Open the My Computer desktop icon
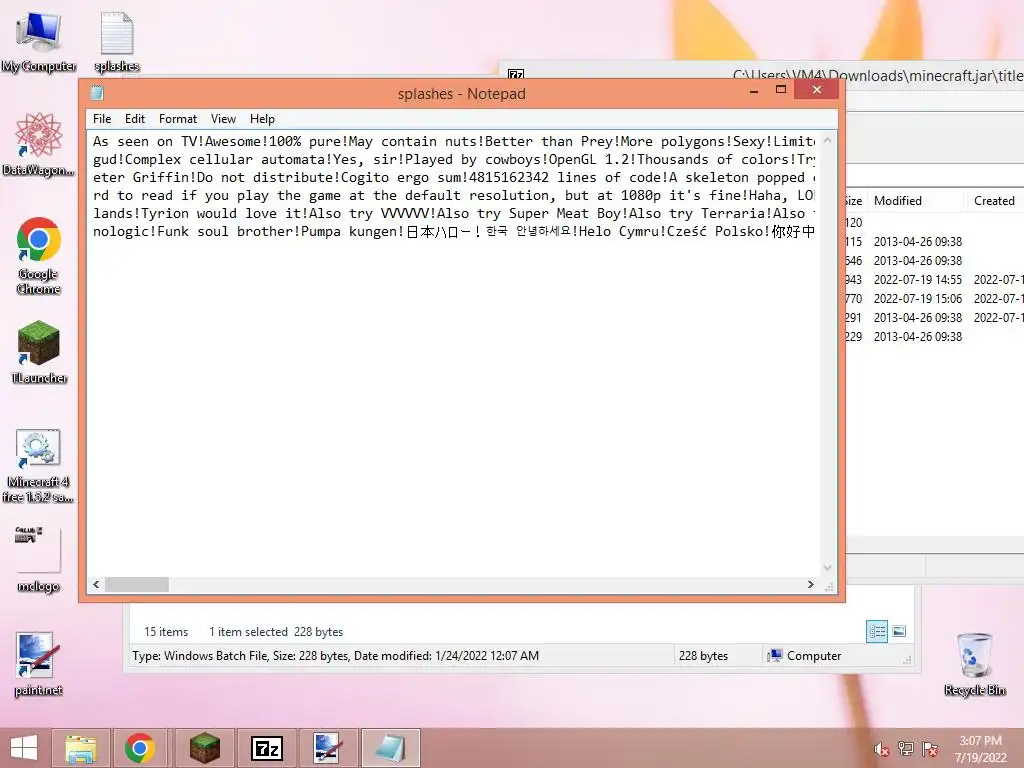This screenshot has width=1024, height=768. (x=39, y=41)
